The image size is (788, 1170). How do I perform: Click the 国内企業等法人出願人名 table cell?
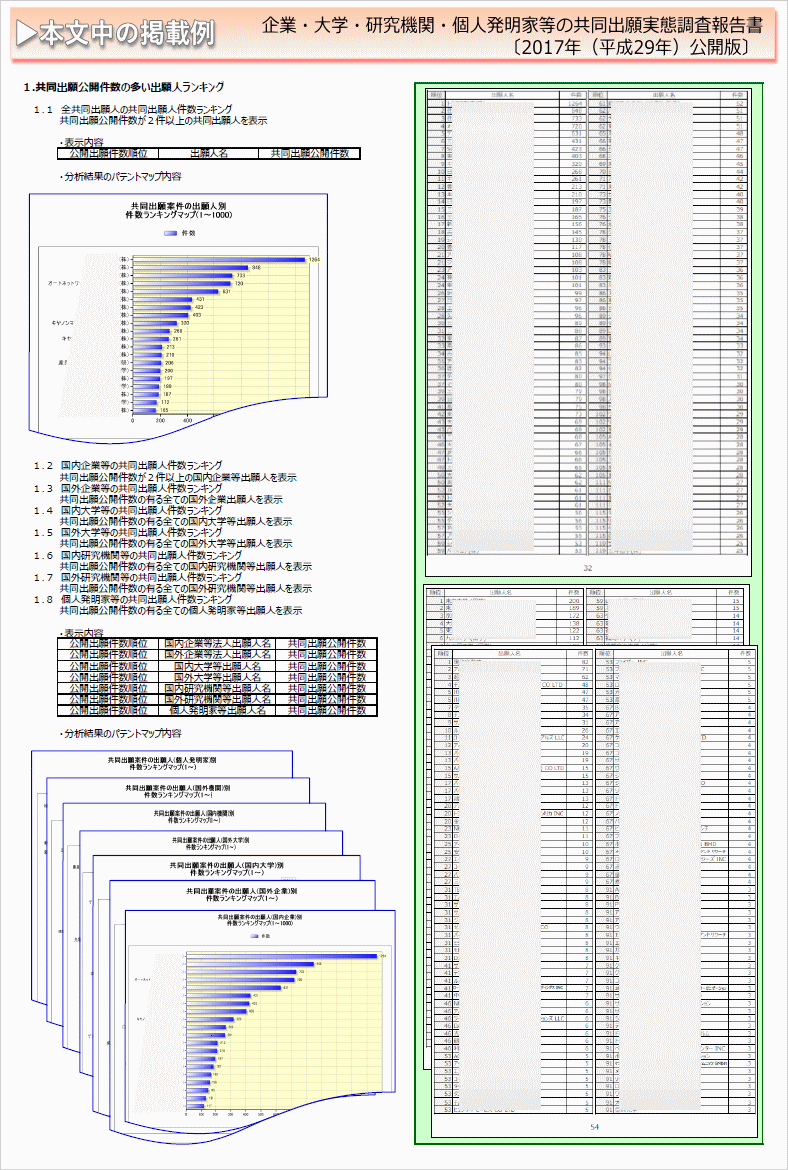pos(217,643)
